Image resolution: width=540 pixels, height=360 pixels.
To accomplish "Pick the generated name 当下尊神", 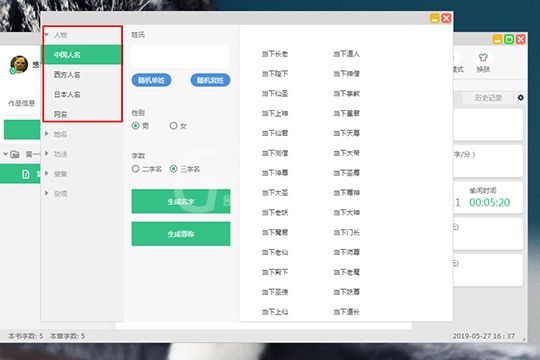I will [x=346, y=193].
